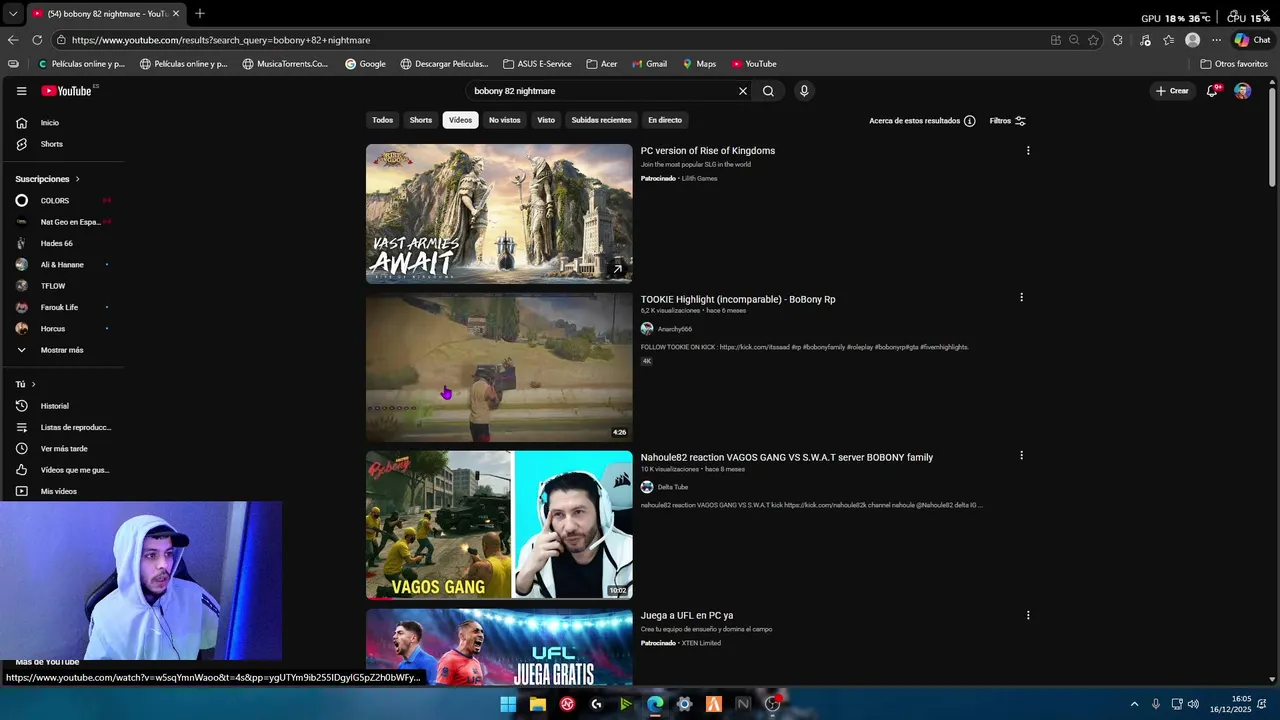Open the Otros favoritos folder

1233,64
